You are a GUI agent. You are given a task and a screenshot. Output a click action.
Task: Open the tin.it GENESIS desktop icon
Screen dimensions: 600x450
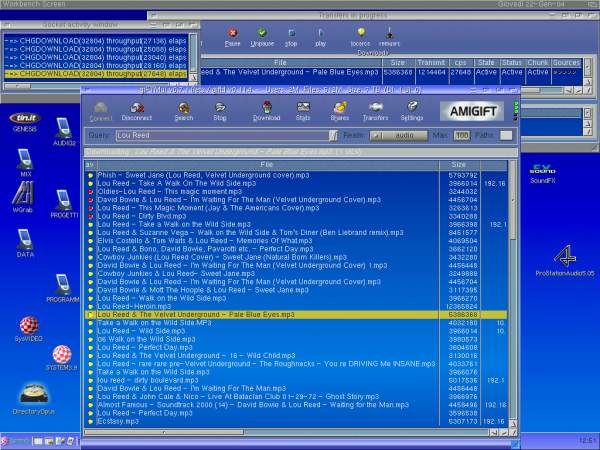25,122
